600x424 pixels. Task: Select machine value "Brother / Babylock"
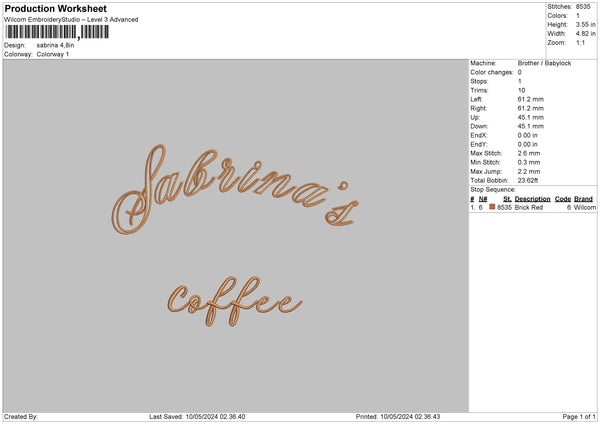[544, 63]
